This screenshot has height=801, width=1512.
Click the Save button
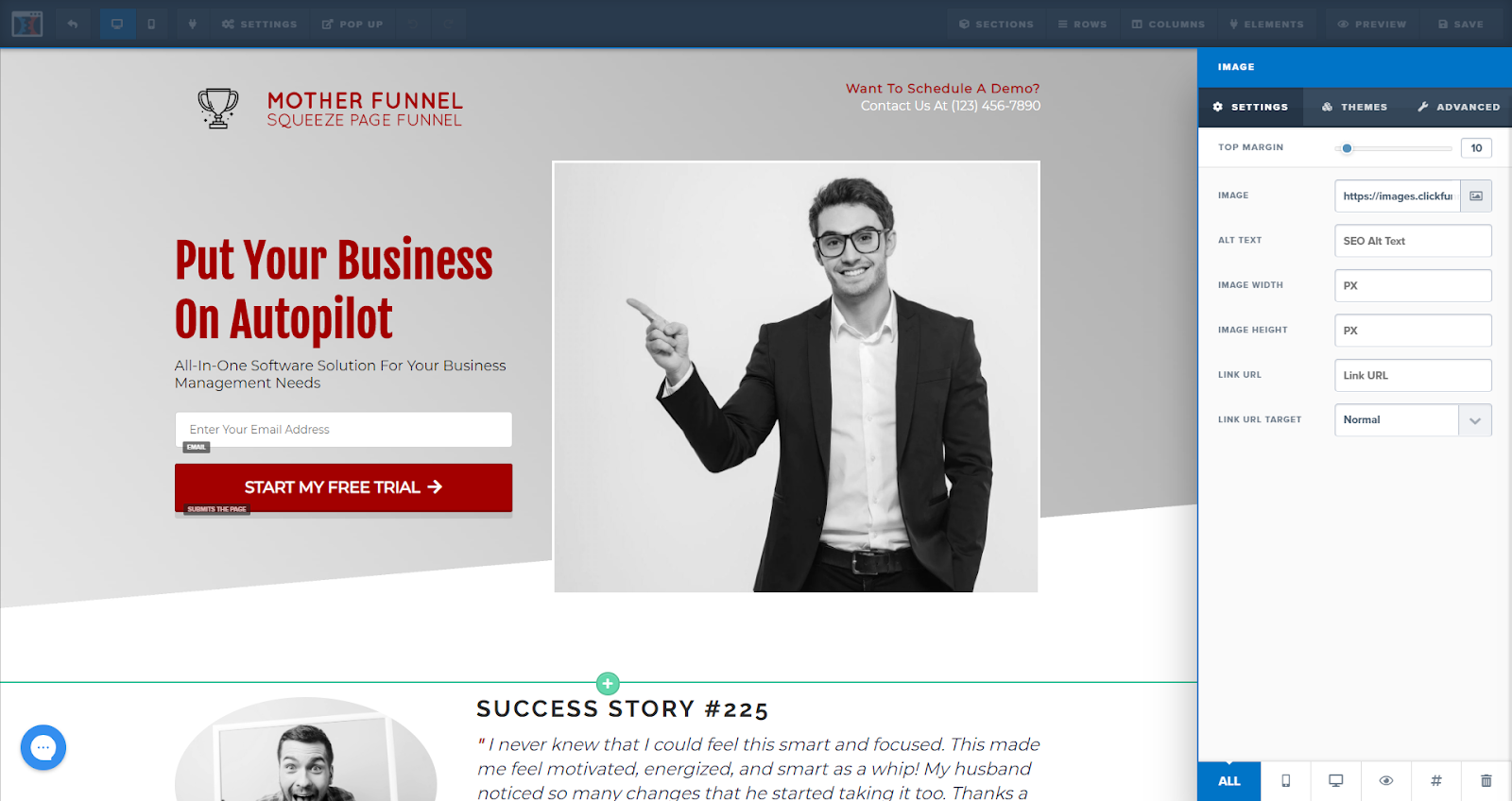[1461, 24]
